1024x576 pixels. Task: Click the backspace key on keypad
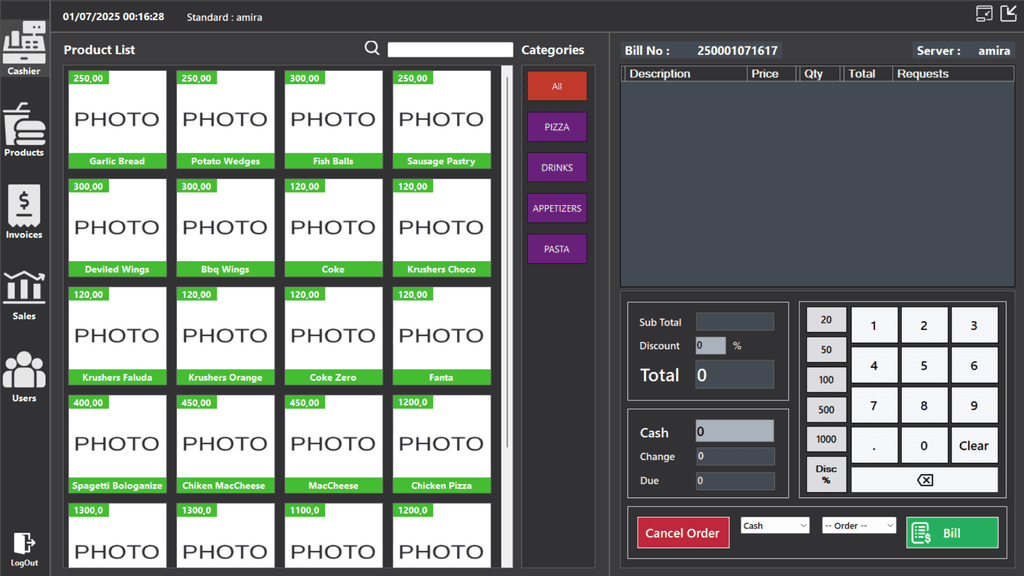point(925,480)
